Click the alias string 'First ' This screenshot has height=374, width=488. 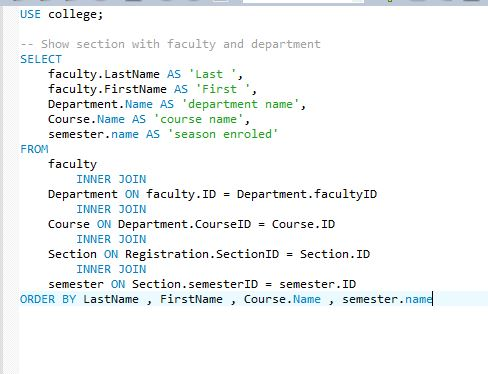223,89
